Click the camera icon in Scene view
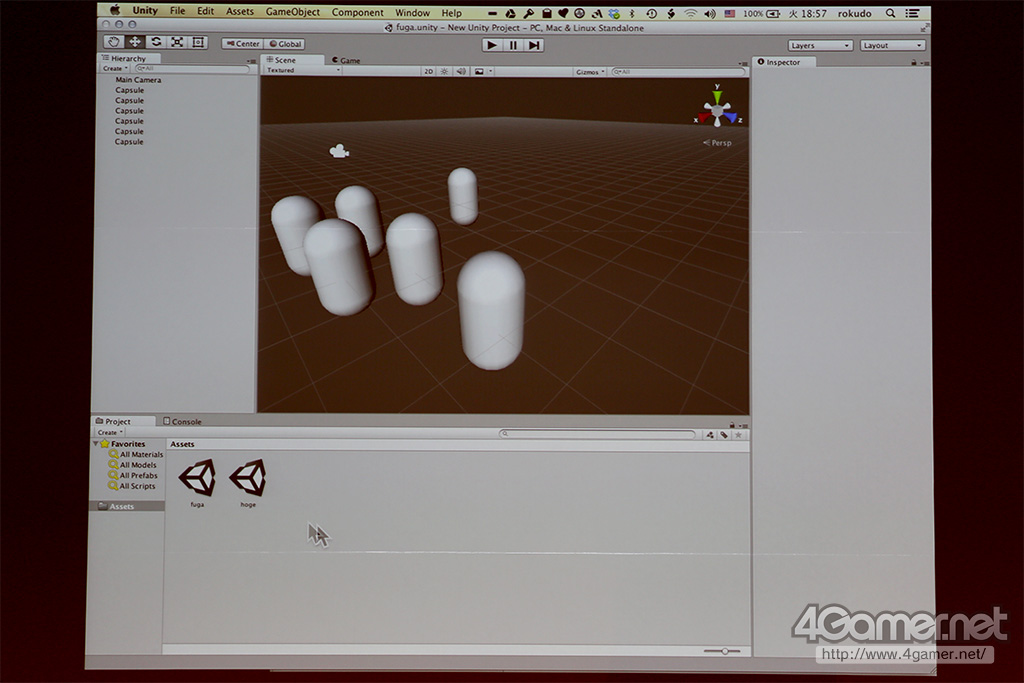 [x=339, y=151]
